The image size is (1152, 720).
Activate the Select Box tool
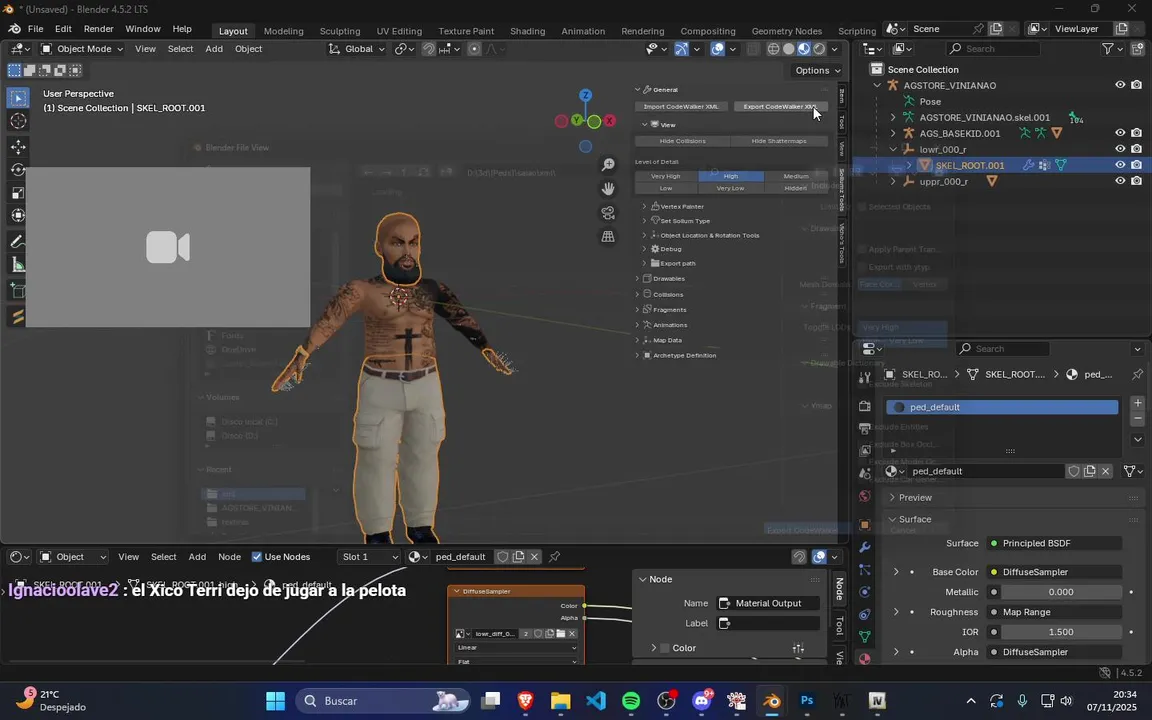pos(18,98)
